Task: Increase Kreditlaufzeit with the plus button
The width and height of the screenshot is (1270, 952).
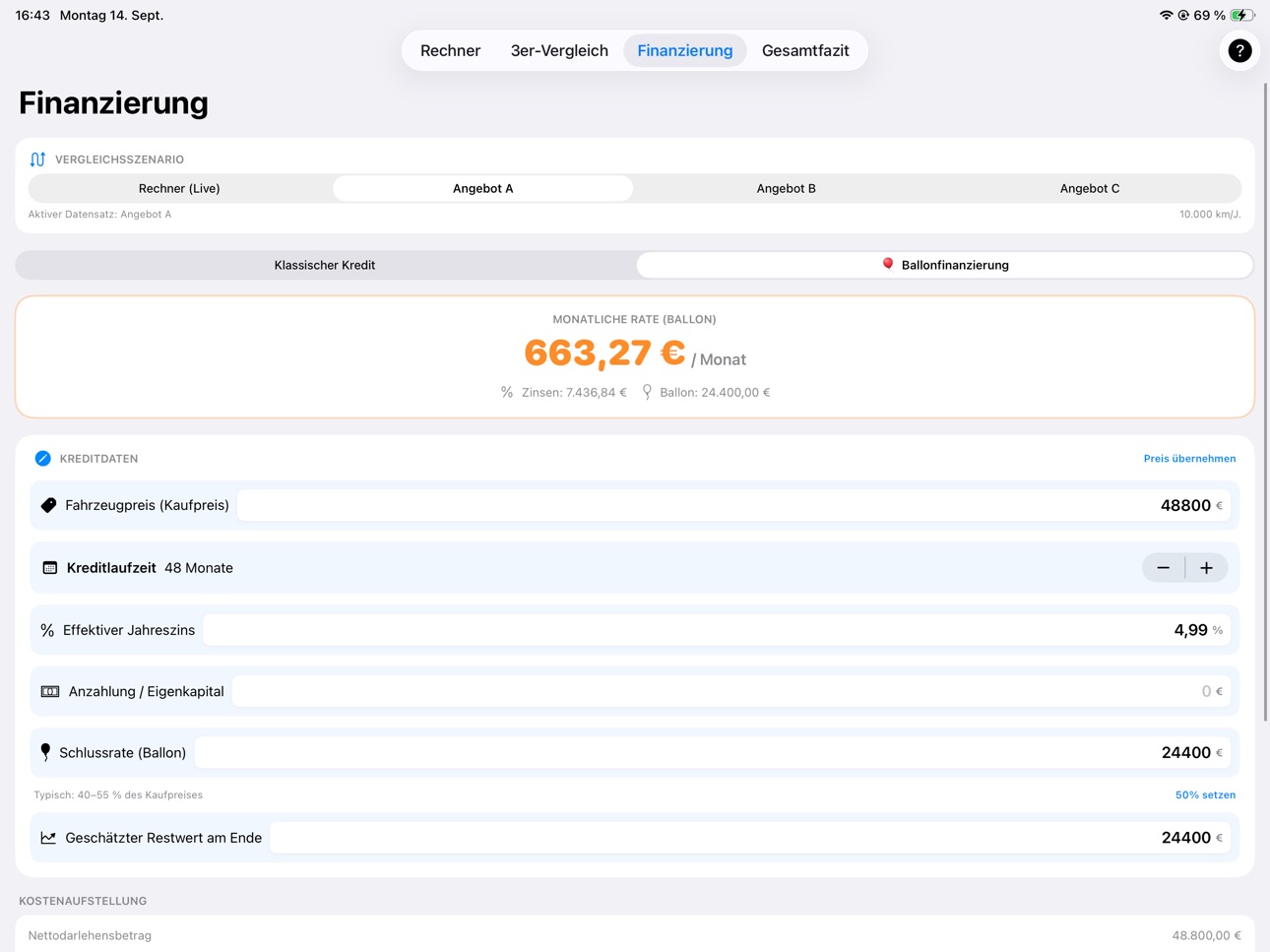Action: 1206,568
